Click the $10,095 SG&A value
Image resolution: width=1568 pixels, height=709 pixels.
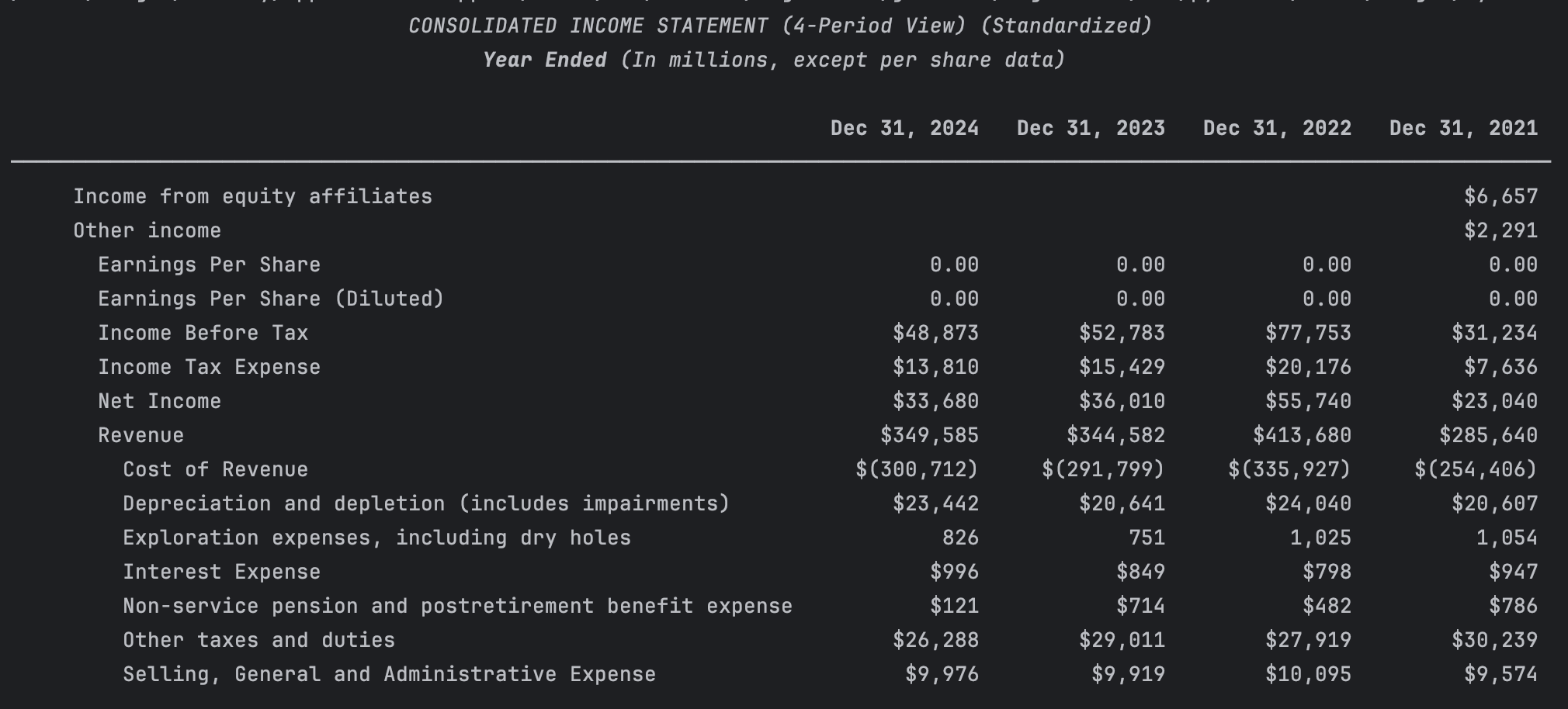[1309, 674]
